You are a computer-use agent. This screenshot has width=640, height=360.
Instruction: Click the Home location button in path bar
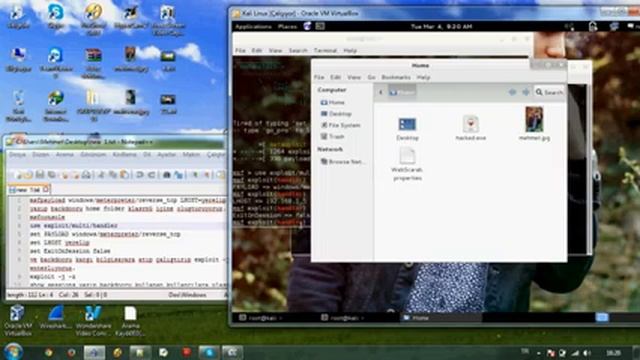(402, 92)
